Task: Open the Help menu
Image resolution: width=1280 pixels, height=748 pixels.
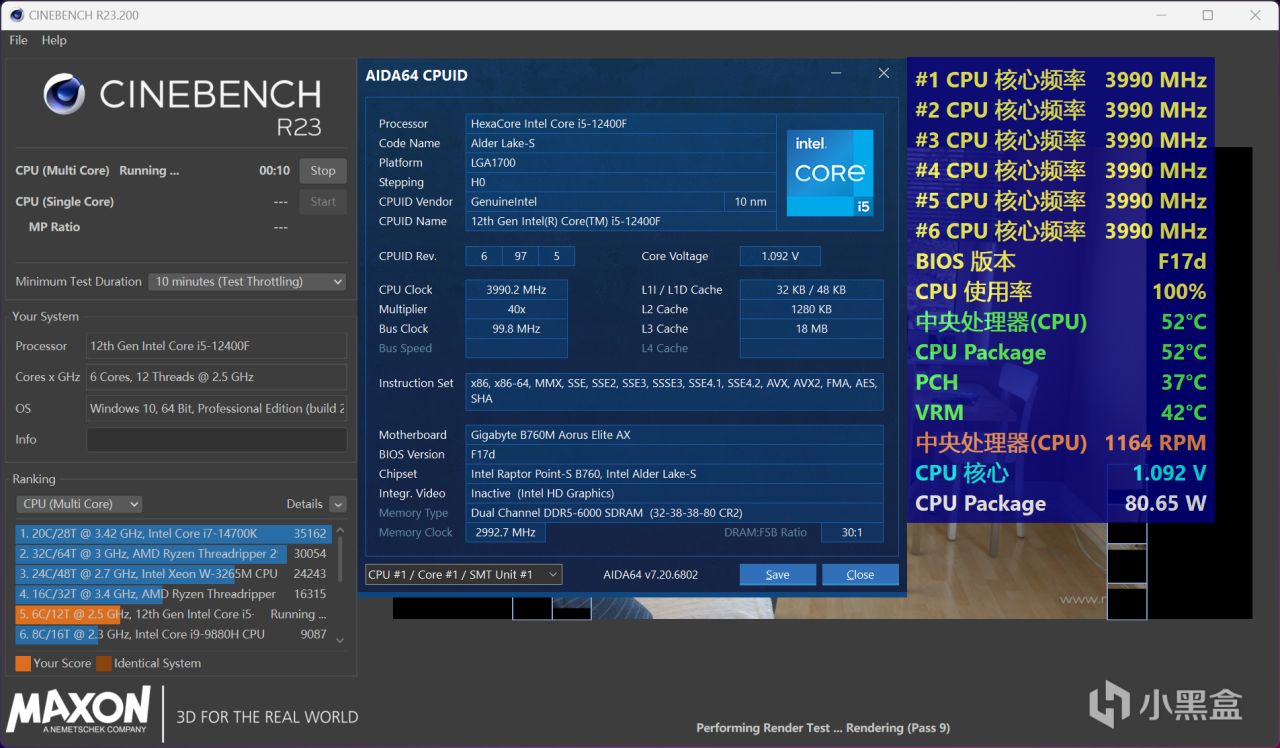Action: coord(54,40)
